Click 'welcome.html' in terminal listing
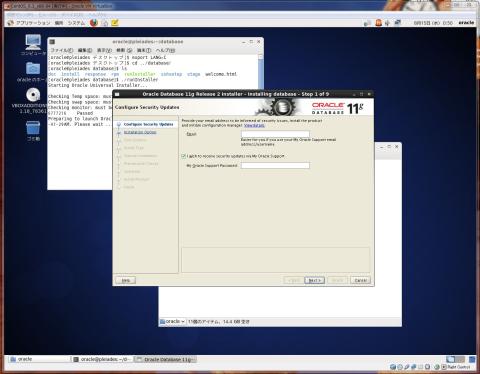The height and width of the screenshot is (374, 480). (x=221, y=74)
